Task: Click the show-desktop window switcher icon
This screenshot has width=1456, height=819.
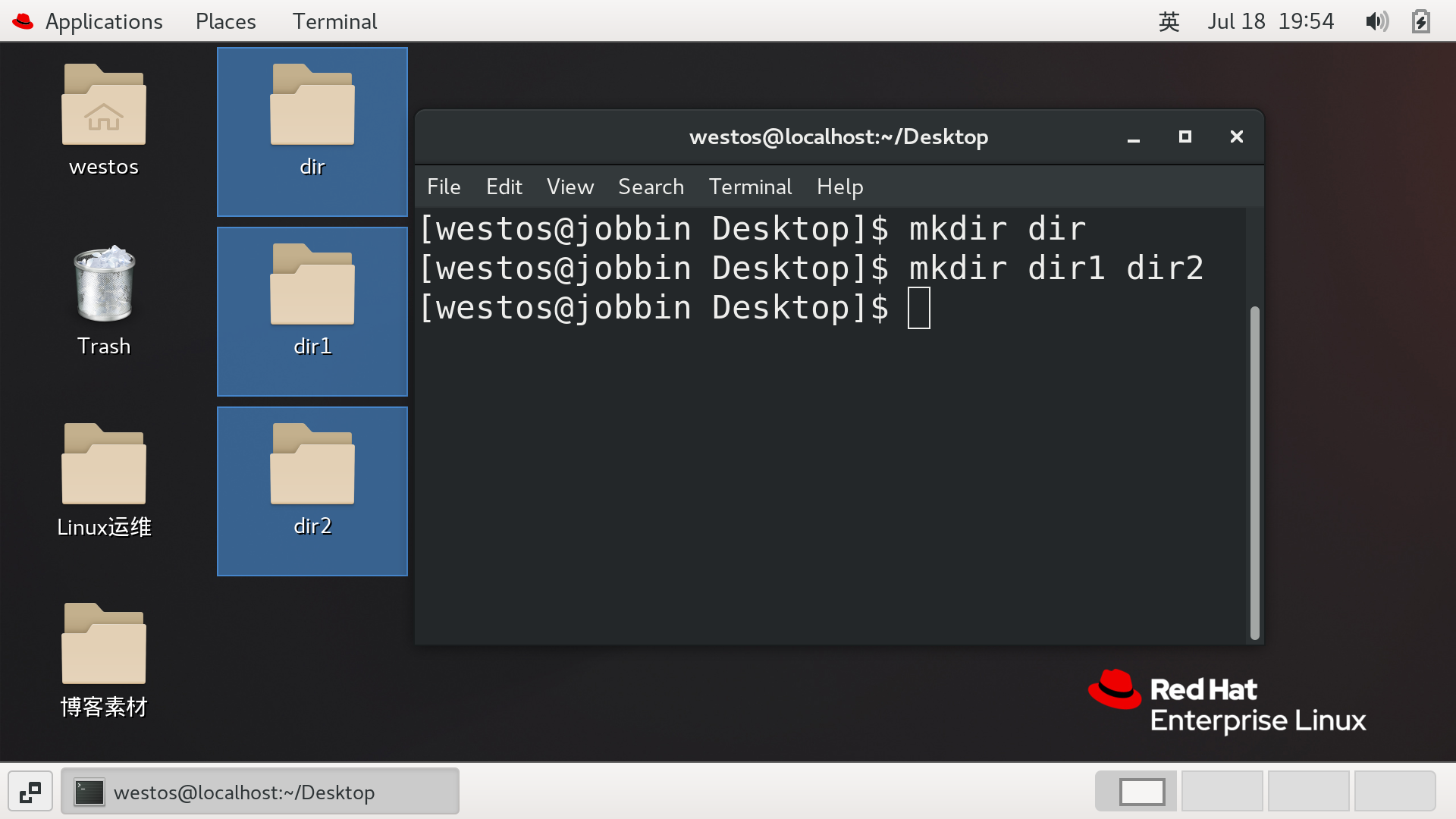Action: (x=30, y=792)
